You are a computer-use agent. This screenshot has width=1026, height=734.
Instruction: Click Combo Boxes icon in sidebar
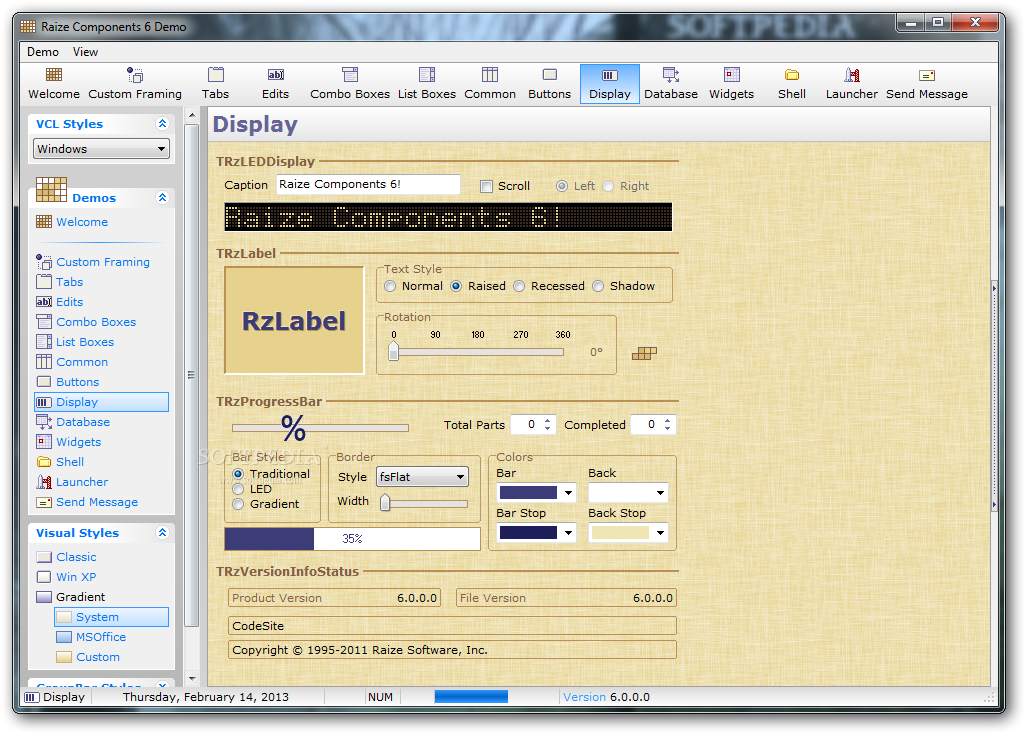point(44,322)
